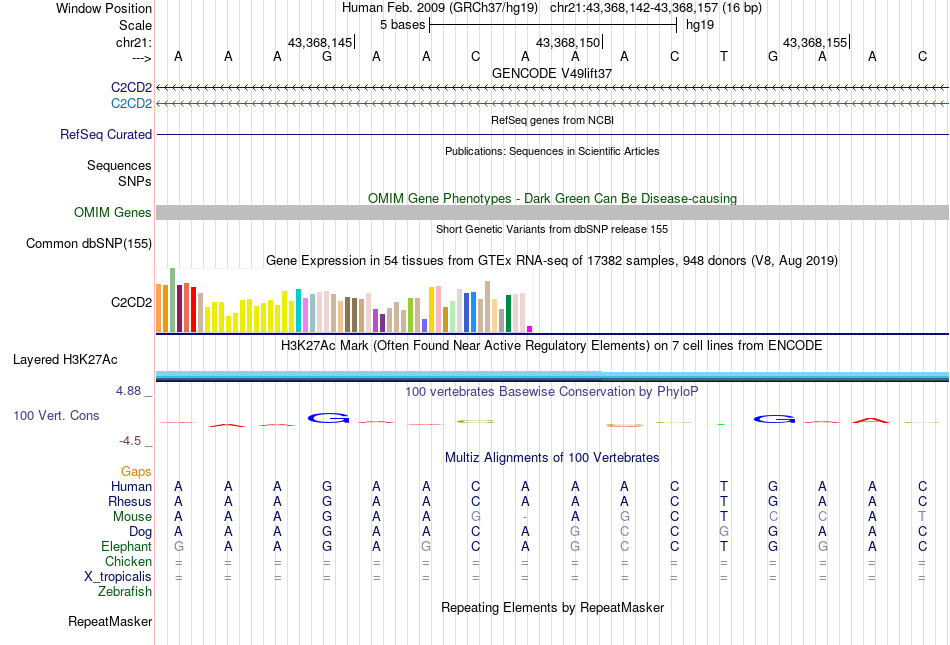Click the 5 bases scale bar

[x=553, y=25]
